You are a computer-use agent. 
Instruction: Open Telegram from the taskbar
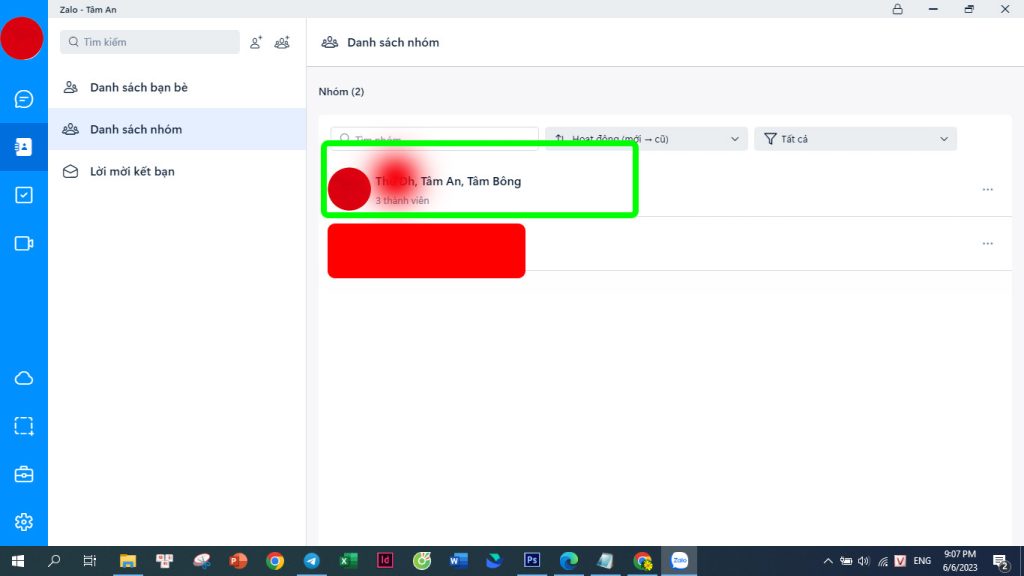point(312,561)
